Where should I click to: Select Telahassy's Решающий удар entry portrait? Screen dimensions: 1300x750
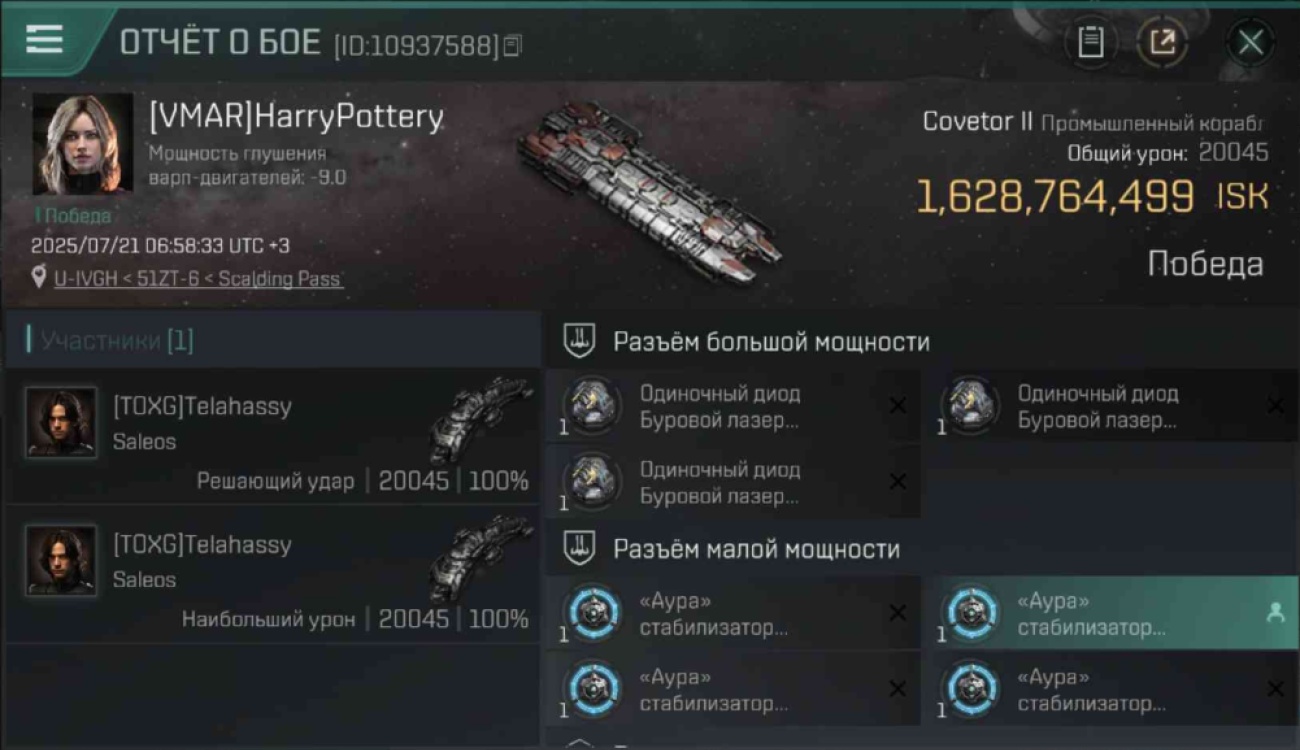coord(61,423)
